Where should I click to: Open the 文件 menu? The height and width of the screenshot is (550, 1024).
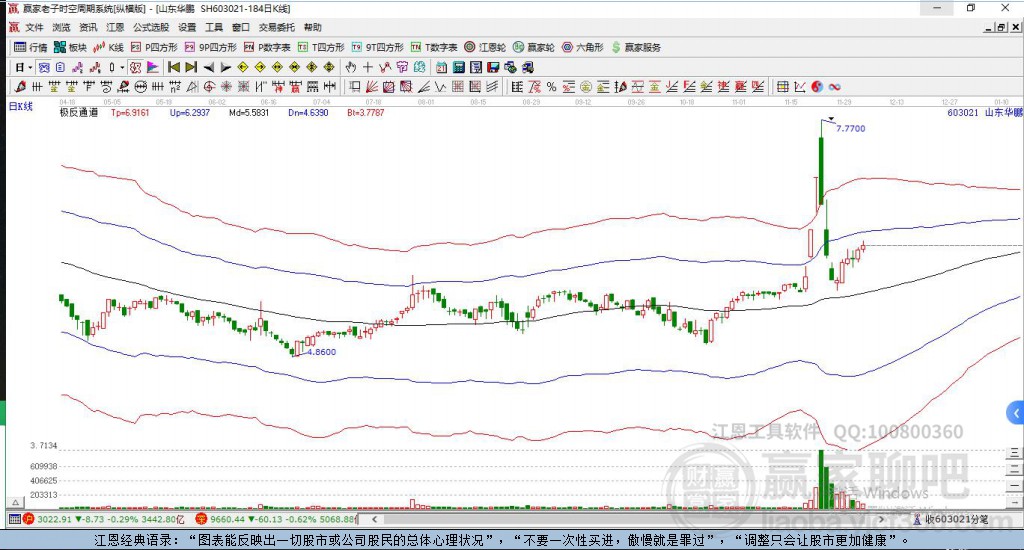[34, 27]
